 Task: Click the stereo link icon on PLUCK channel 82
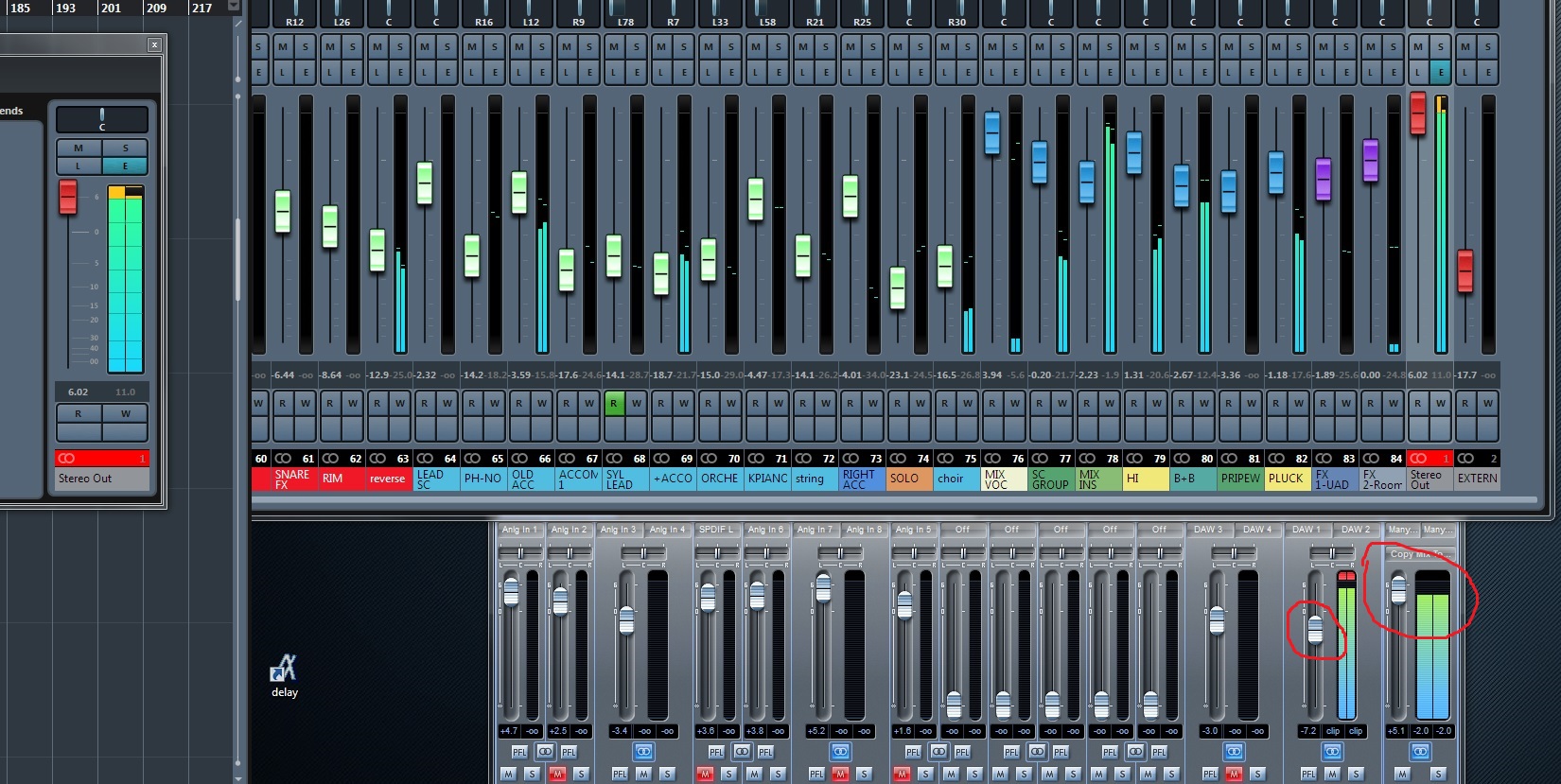1276,459
